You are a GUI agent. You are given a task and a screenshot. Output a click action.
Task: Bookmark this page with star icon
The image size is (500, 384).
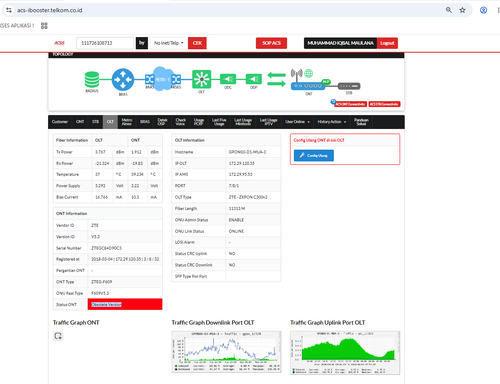point(462,10)
